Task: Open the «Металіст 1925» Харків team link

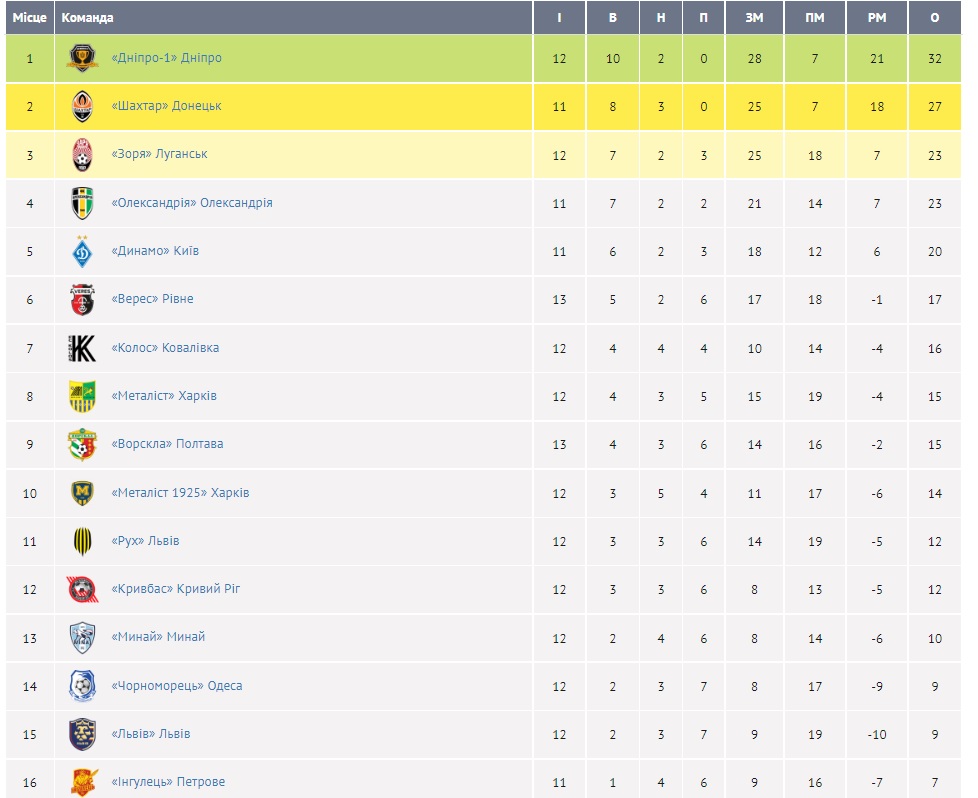Action: click(180, 492)
